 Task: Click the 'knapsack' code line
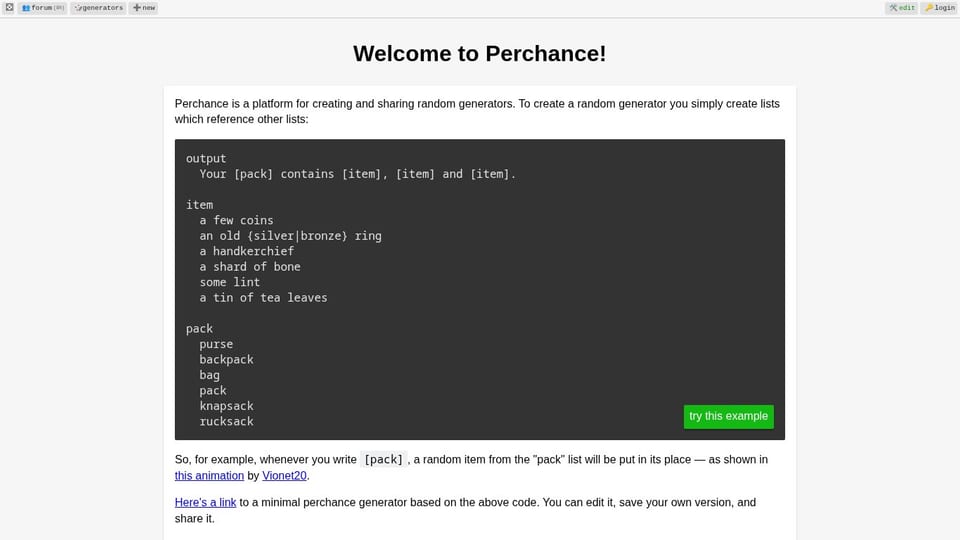point(227,406)
